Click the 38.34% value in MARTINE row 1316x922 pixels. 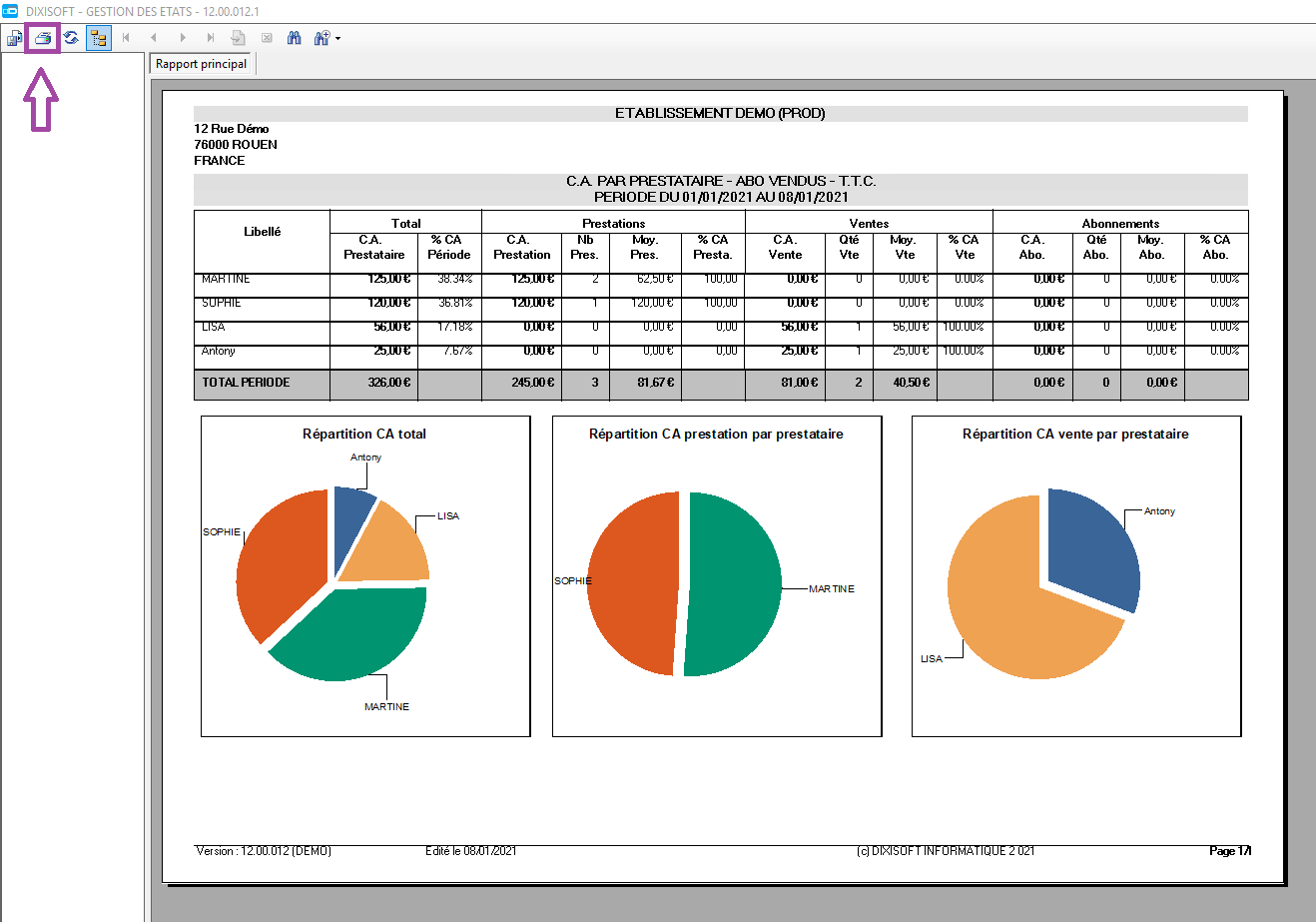[x=454, y=279]
